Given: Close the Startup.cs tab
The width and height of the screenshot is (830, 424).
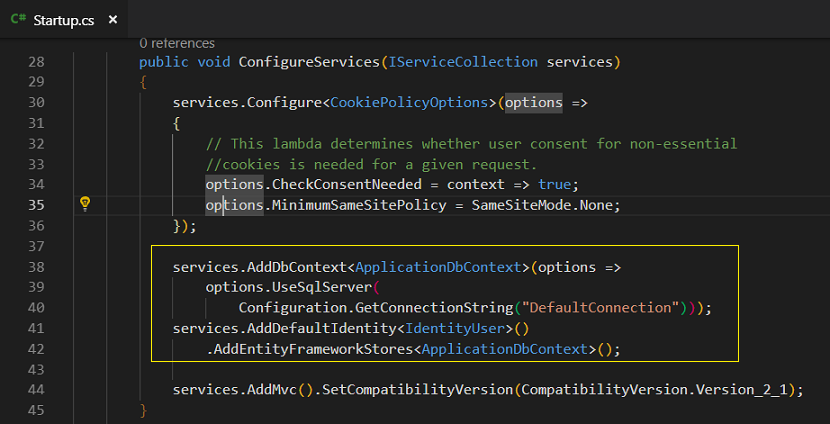Looking at the screenshot, I should (113, 20).
